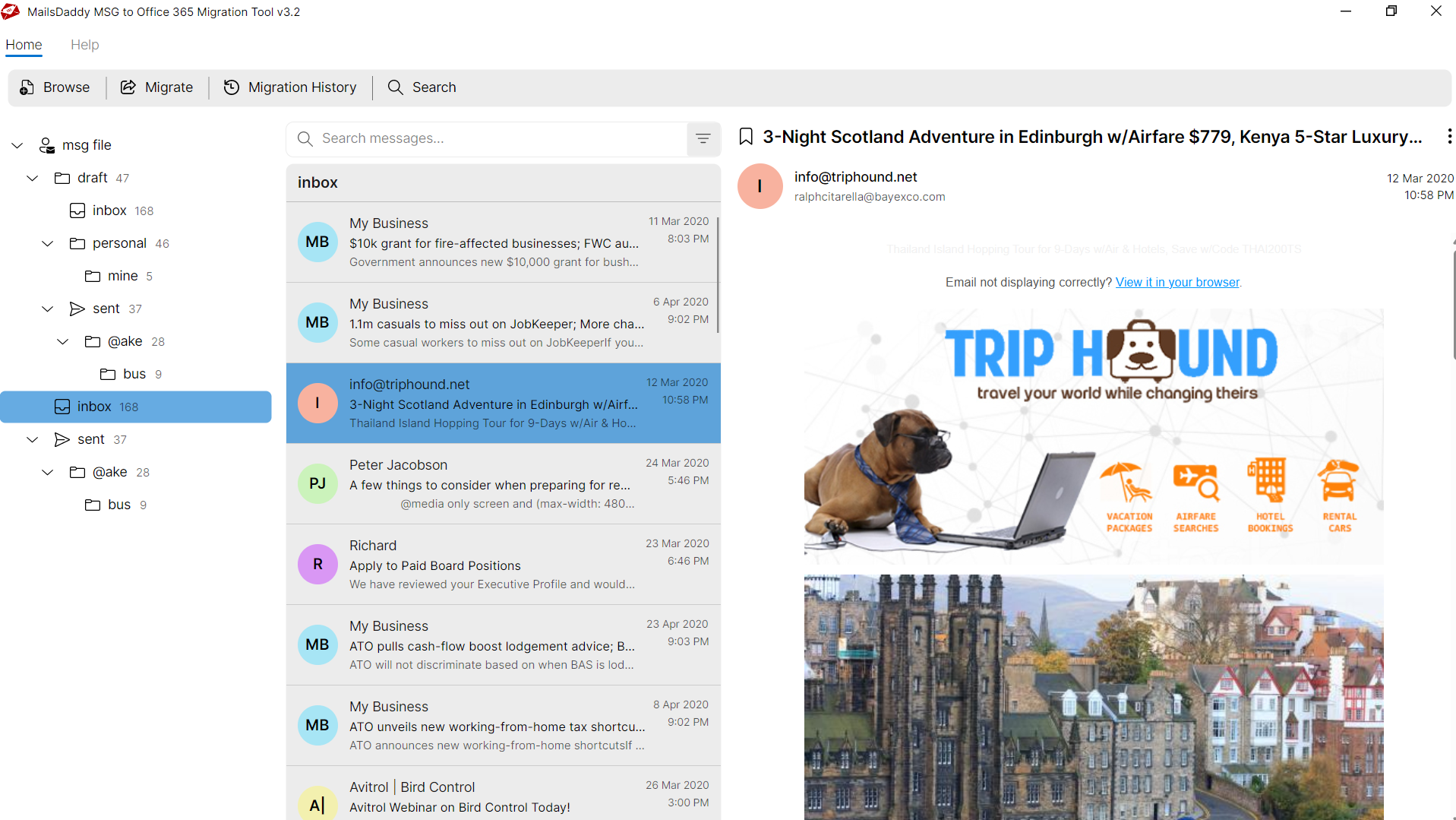Collapse the msg file root node

coord(17,145)
